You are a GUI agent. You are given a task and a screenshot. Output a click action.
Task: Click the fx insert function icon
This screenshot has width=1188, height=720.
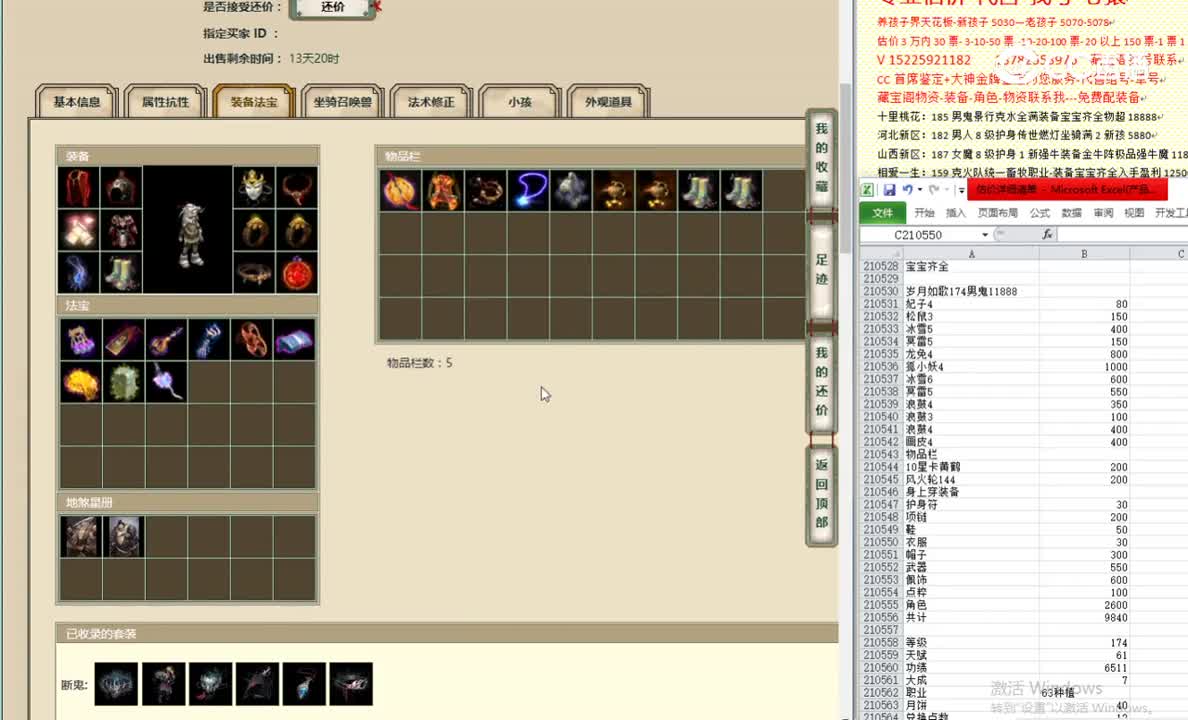coord(1047,234)
